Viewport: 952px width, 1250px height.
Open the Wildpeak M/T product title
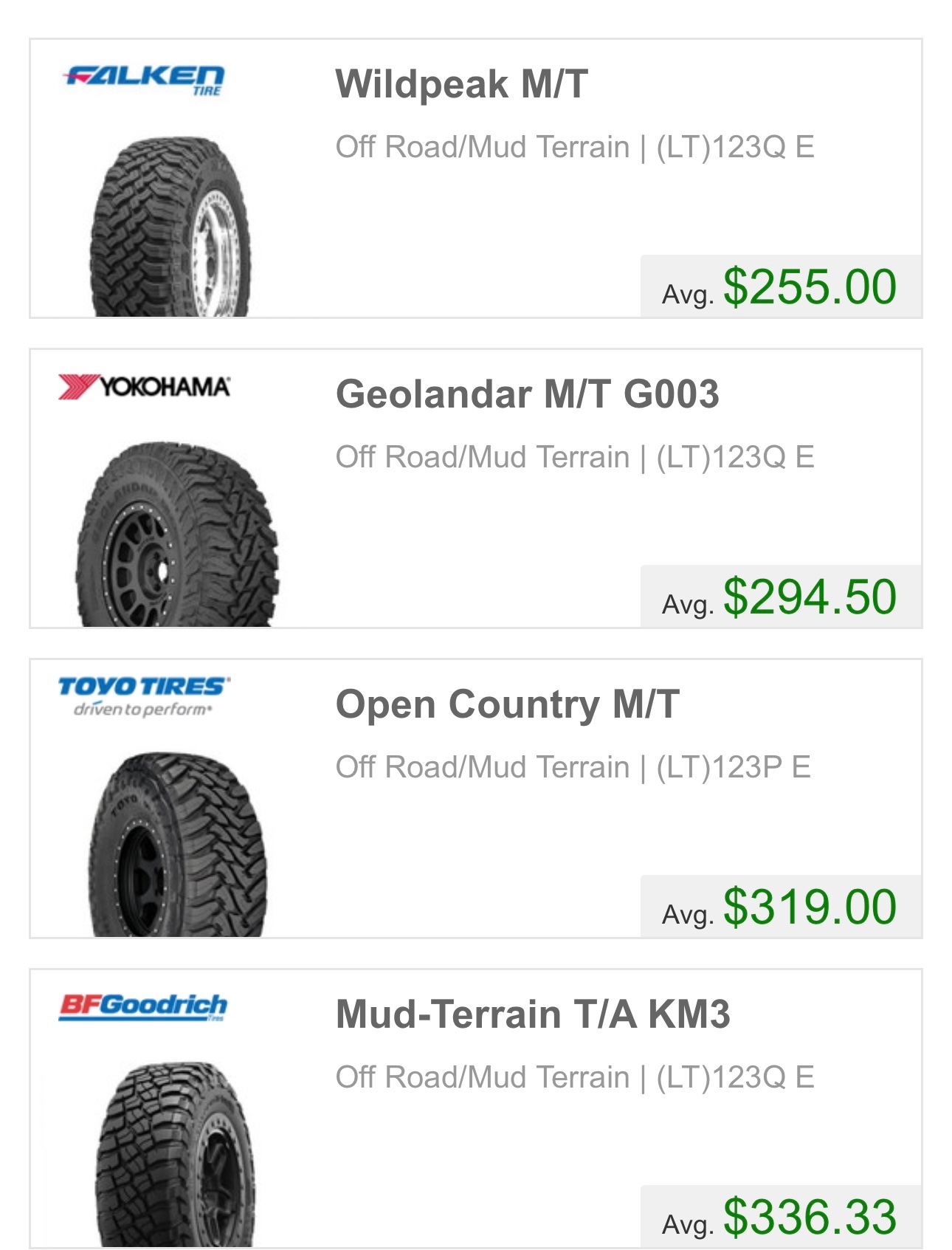(x=461, y=83)
